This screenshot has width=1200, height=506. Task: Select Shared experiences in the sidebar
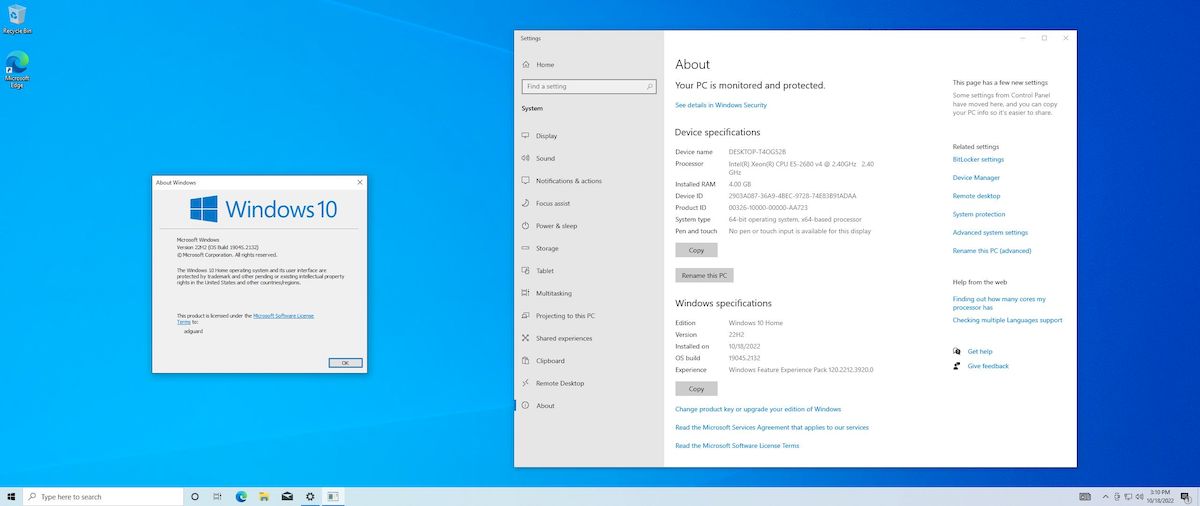pos(563,338)
